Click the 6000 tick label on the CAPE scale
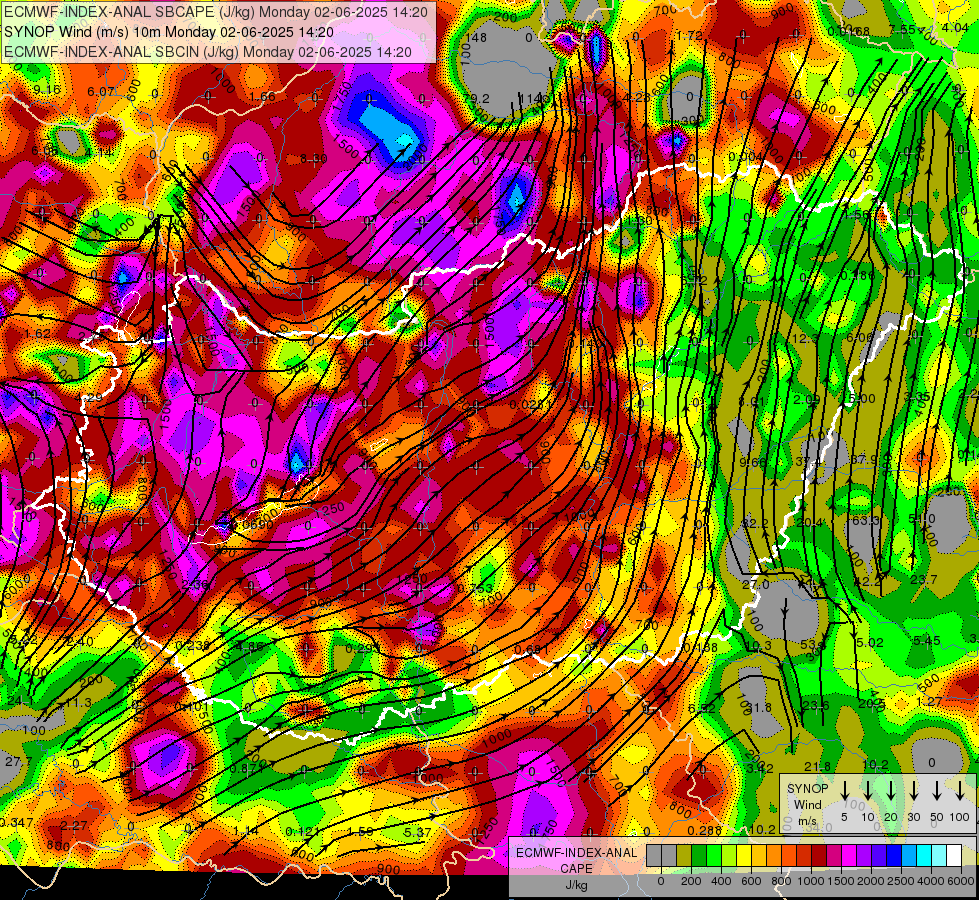Viewport: 979px width, 900px height. click(x=962, y=881)
